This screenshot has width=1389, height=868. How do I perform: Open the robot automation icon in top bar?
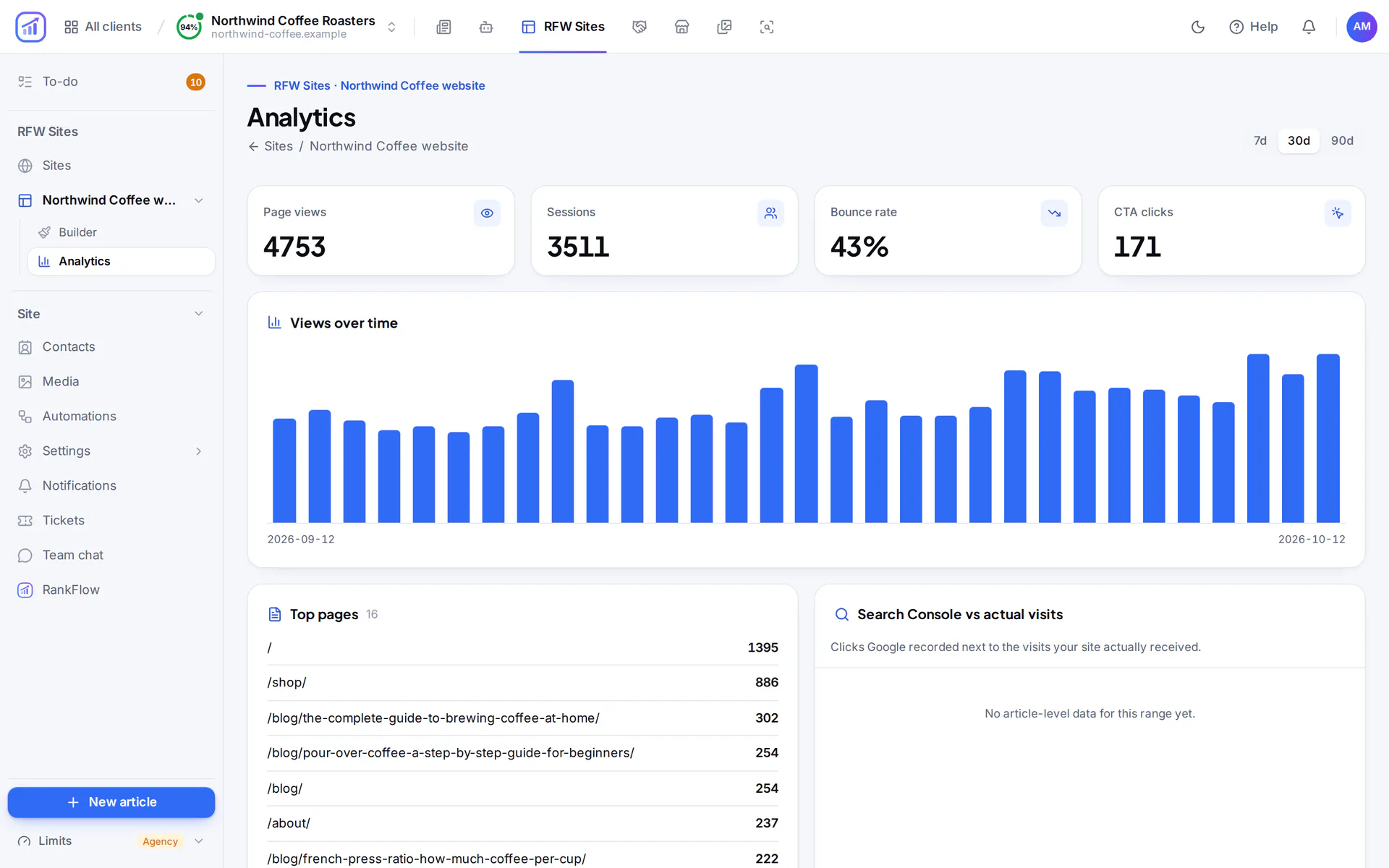[486, 27]
